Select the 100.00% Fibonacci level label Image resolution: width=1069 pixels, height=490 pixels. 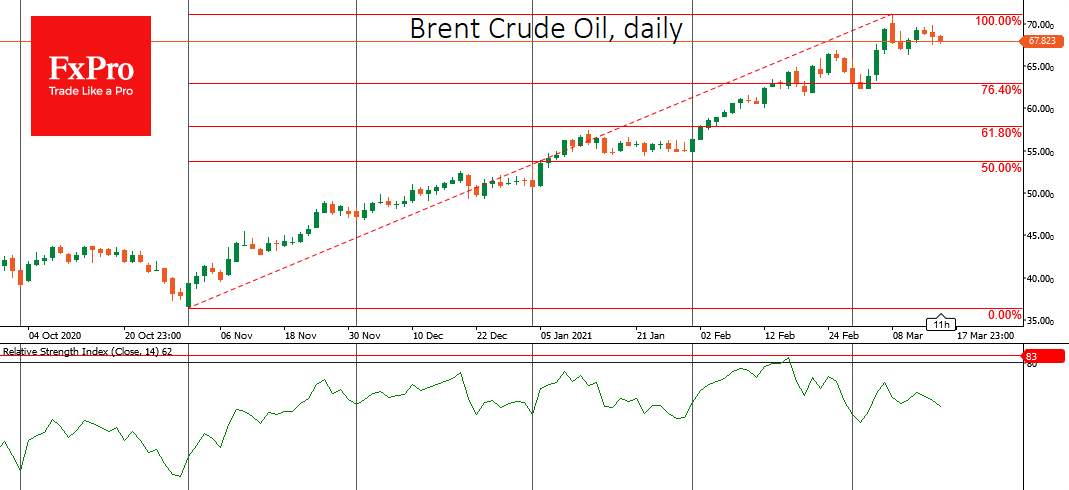coord(998,21)
